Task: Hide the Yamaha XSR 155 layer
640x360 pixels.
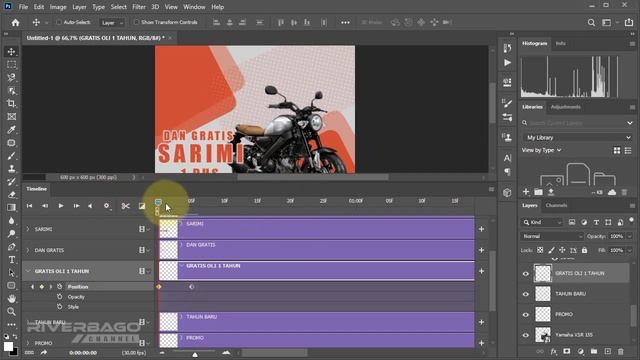Action: (x=526, y=335)
